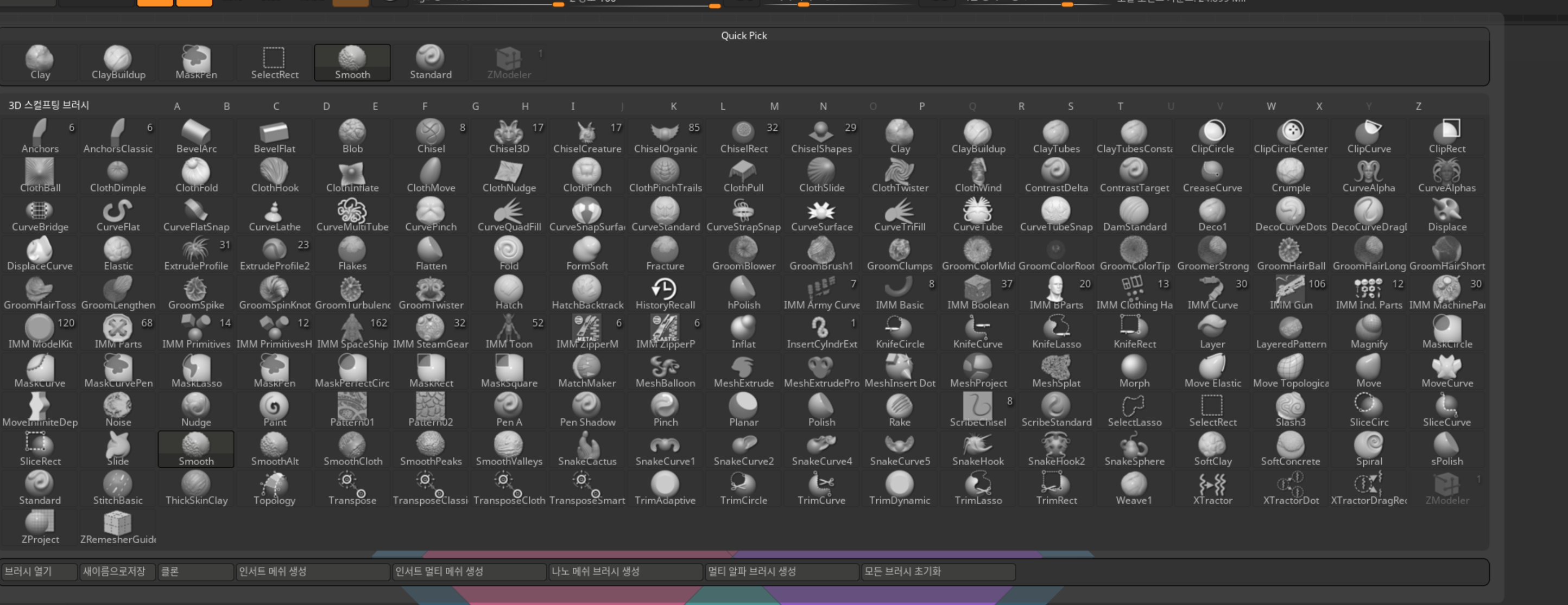
Task: Select the KnifeCurve brush
Action: pyautogui.click(x=978, y=332)
